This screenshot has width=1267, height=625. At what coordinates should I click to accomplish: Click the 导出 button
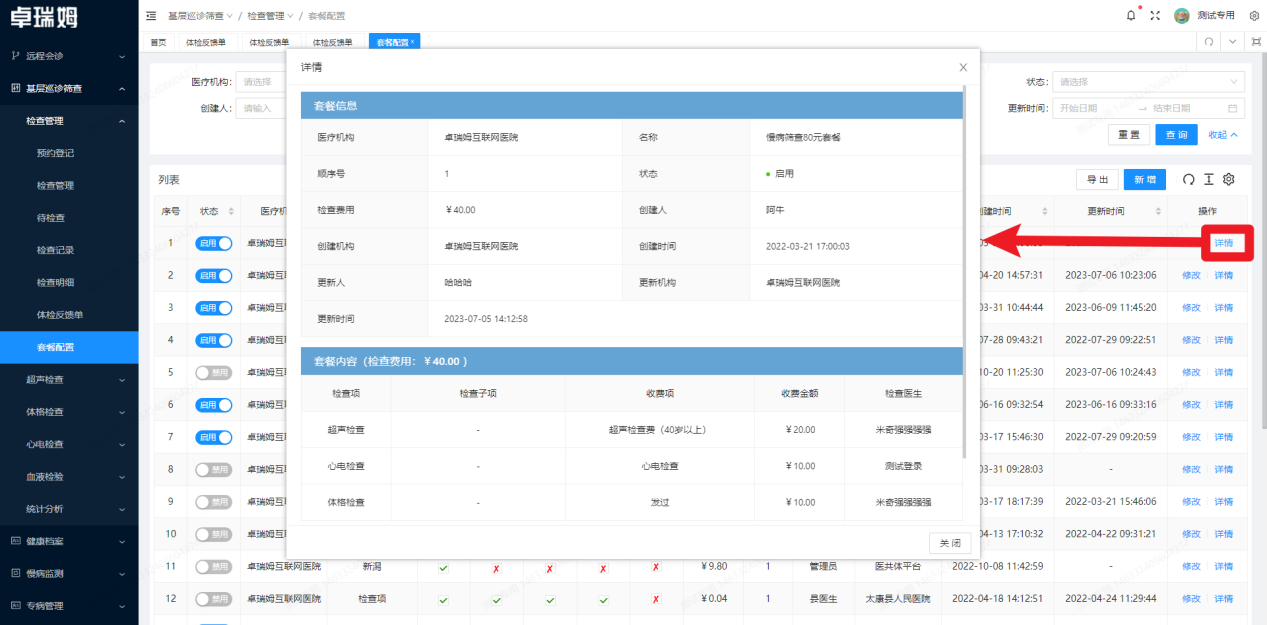coord(1097,179)
